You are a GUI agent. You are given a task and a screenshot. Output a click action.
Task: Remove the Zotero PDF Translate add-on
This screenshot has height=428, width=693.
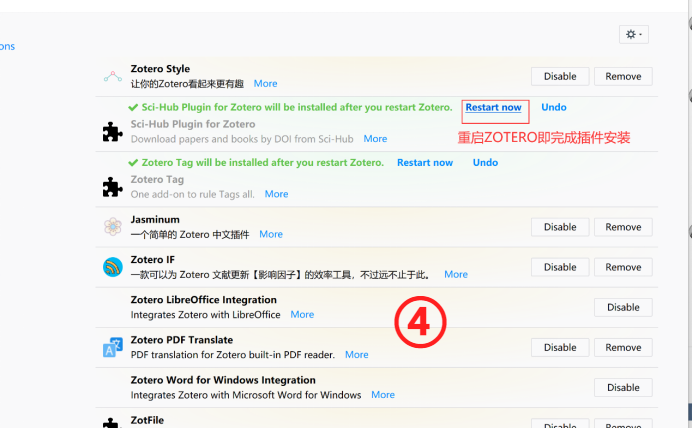(623, 348)
